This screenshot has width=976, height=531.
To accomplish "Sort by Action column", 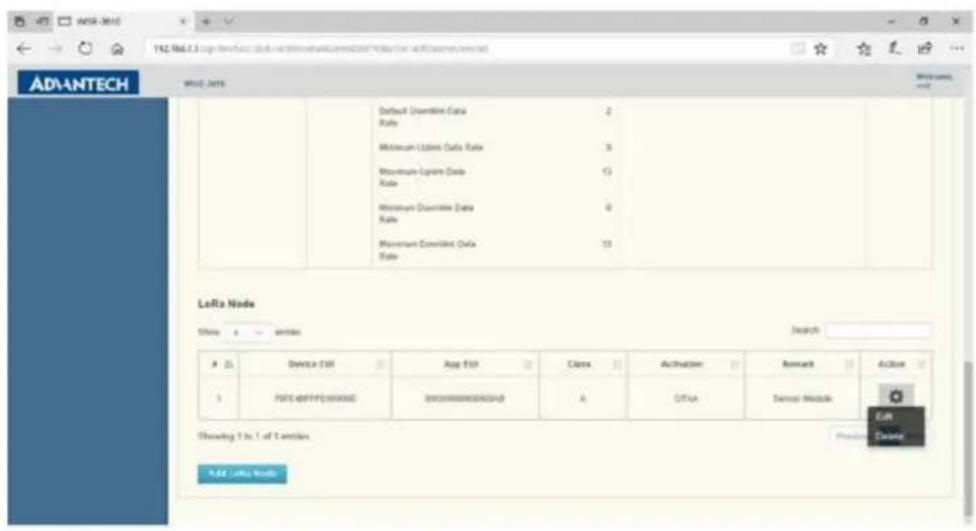I will pyautogui.click(x=896, y=364).
